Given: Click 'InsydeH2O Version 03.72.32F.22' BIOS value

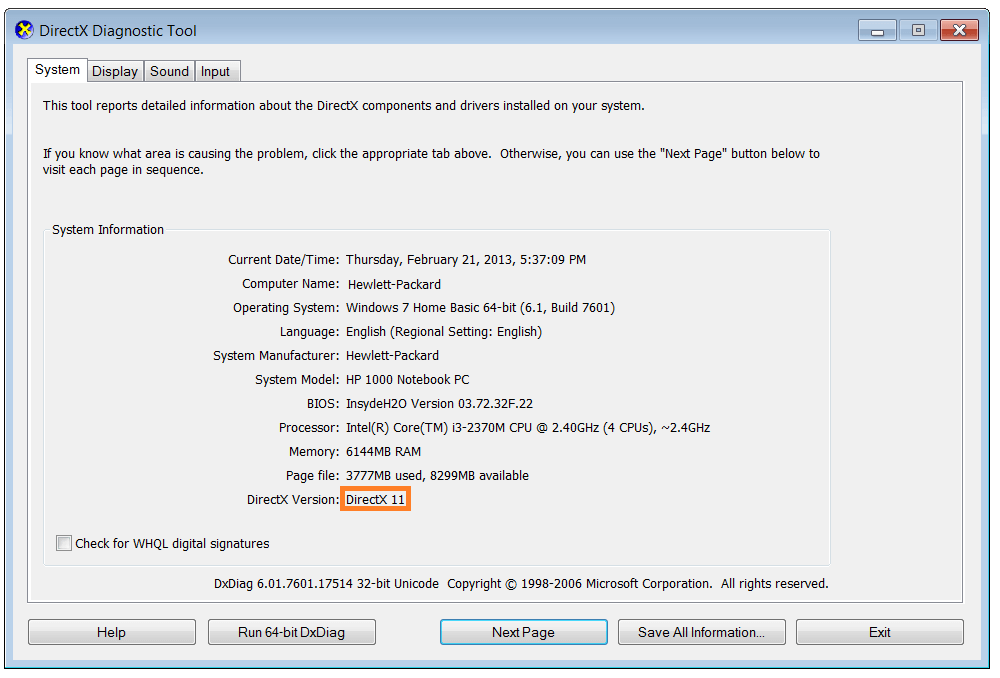Looking at the screenshot, I should (x=439, y=404).
